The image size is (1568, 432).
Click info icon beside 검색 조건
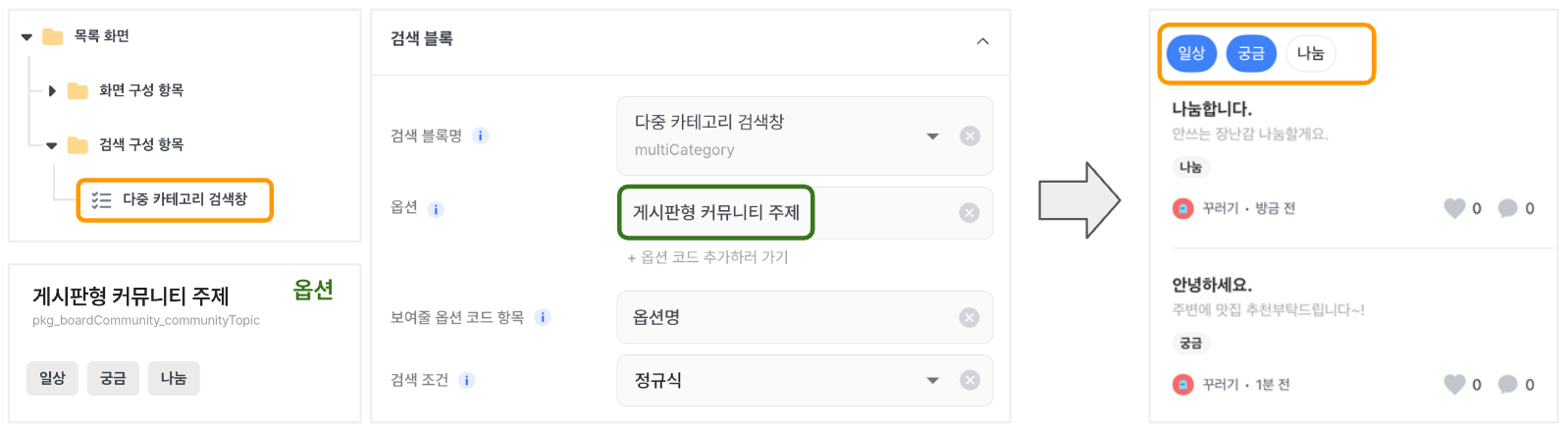(x=467, y=380)
